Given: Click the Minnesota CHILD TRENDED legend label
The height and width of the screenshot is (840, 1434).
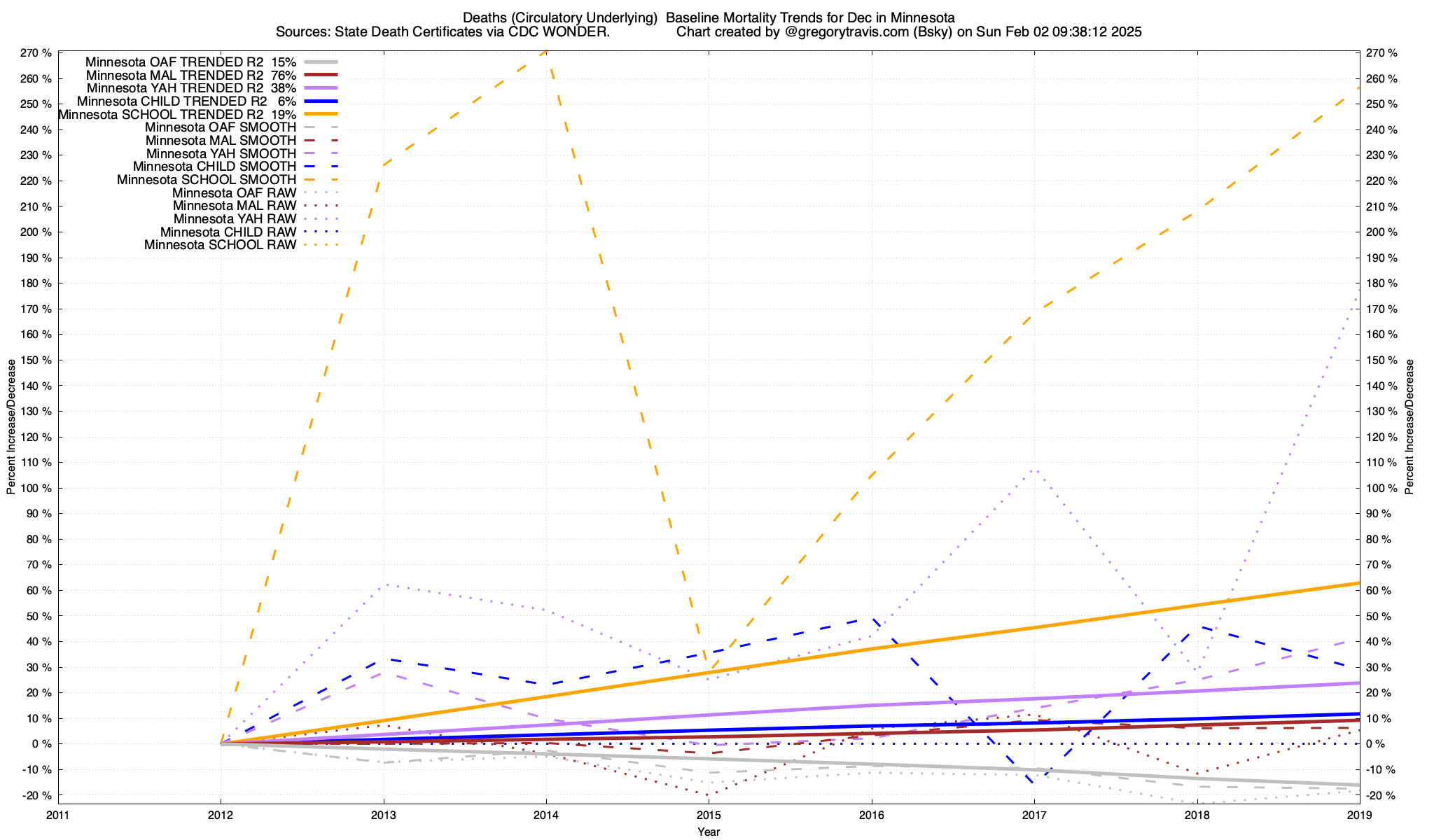Looking at the screenshot, I should 186,101.
